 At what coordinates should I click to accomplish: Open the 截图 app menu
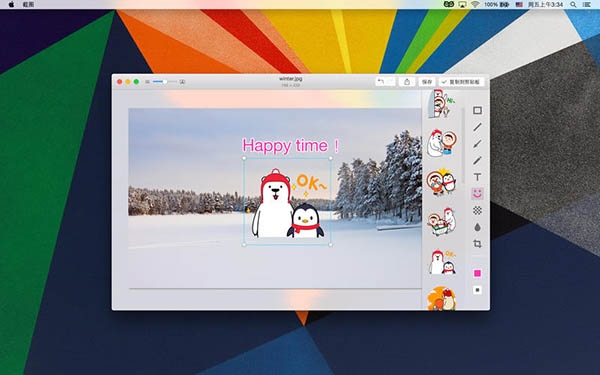pos(28,5)
